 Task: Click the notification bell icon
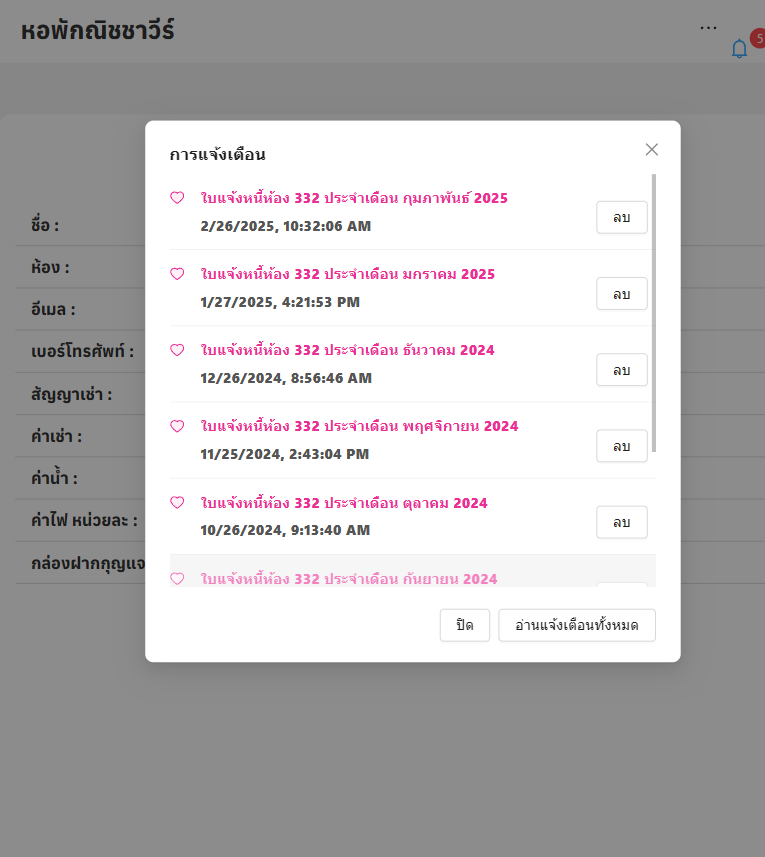(739, 49)
